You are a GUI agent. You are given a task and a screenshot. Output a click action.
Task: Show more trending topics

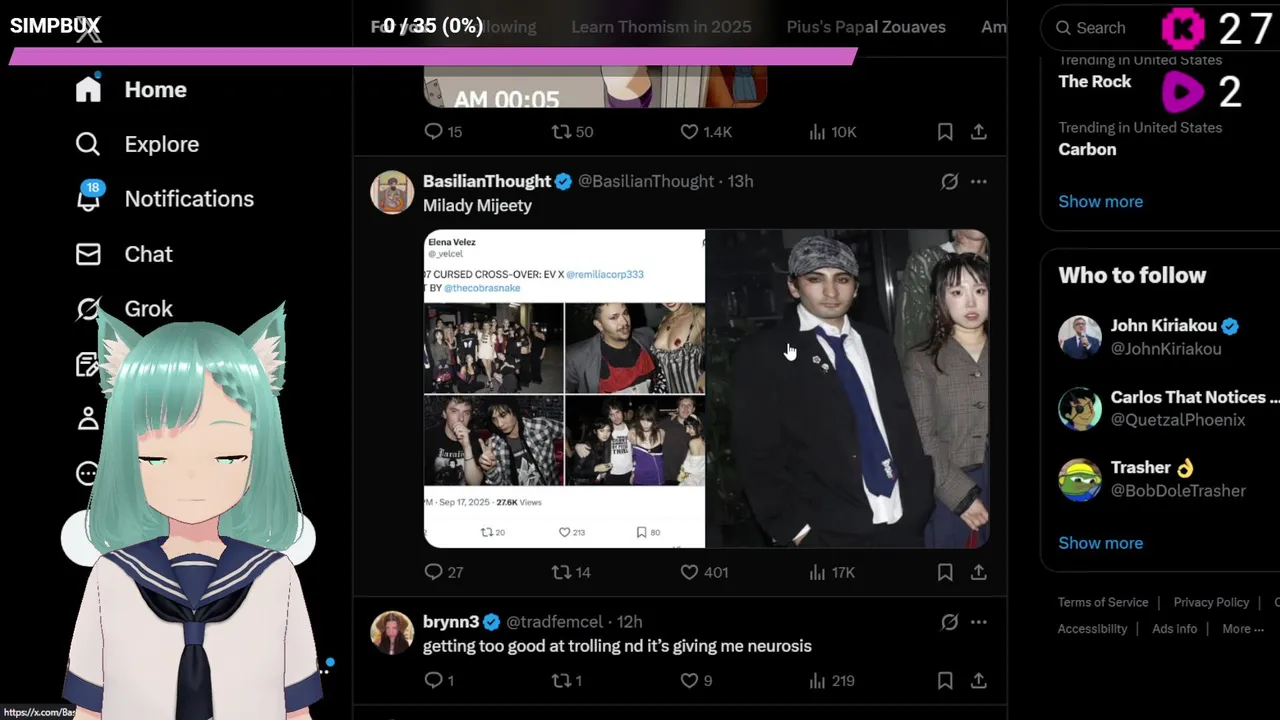(x=1100, y=201)
